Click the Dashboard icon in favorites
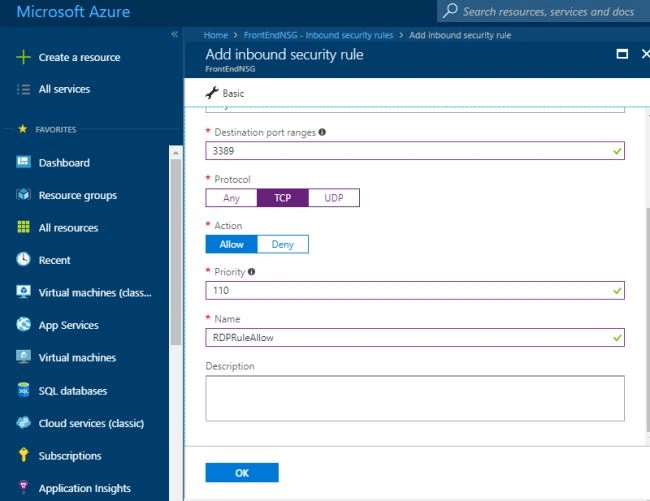The image size is (650, 501). point(23,162)
